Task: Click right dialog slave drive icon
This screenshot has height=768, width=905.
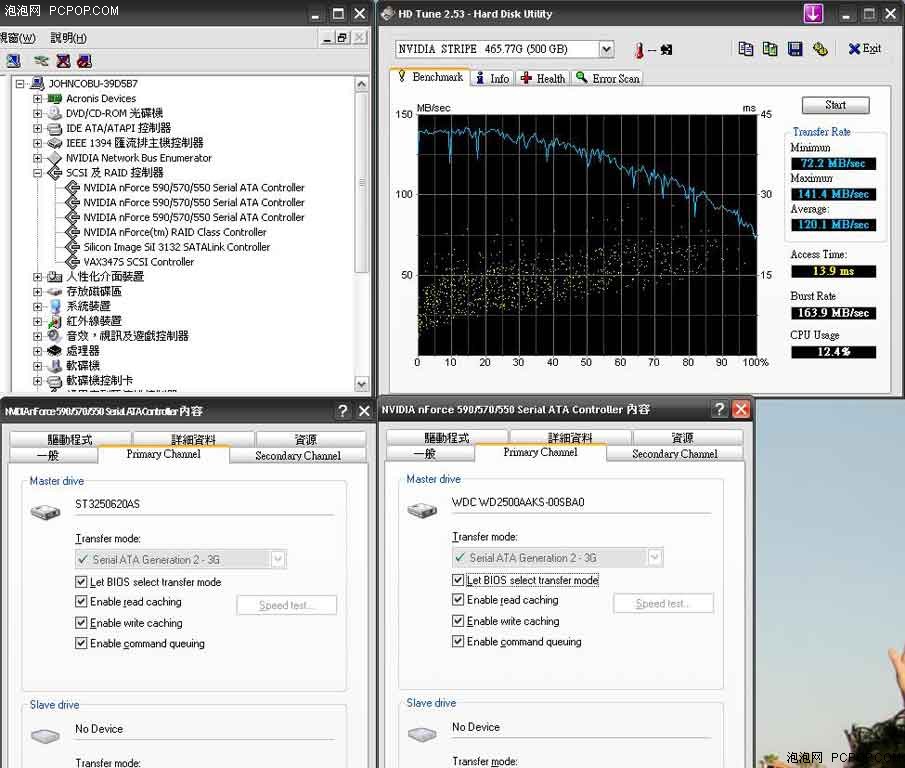Action: click(x=422, y=734)
